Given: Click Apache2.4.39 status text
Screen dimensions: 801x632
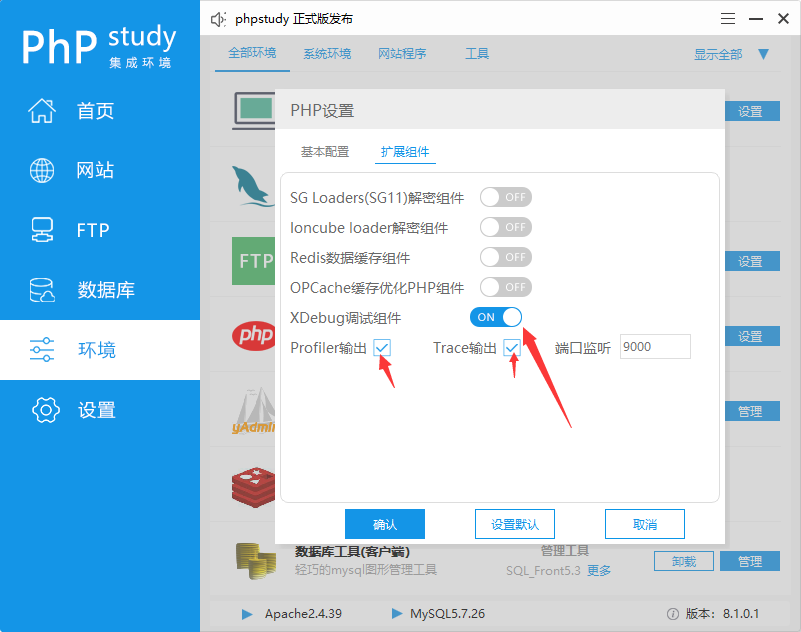Looking at the screenshot, I should [303, 614].
